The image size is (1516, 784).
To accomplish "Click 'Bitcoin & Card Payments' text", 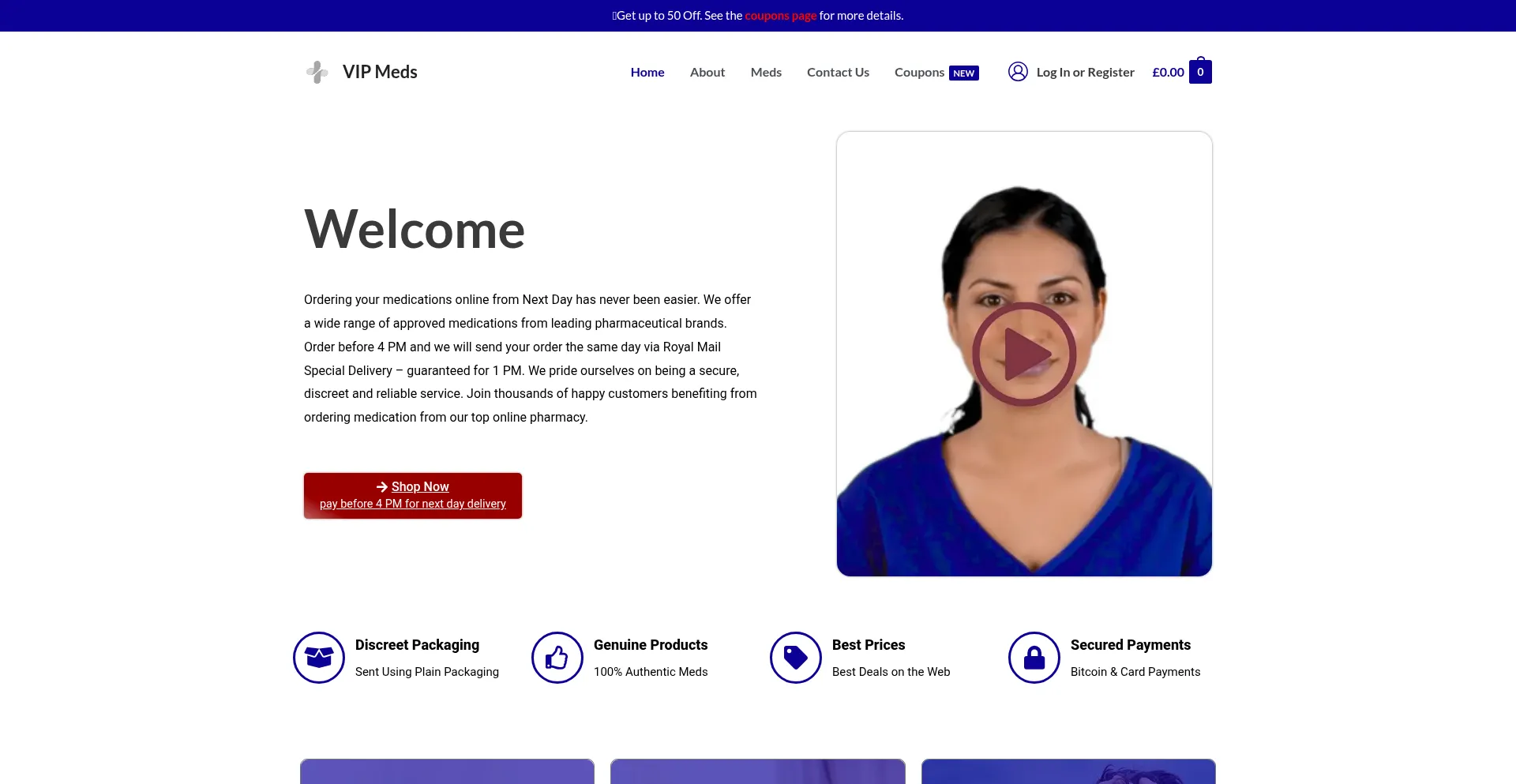I will point(1135,672).
